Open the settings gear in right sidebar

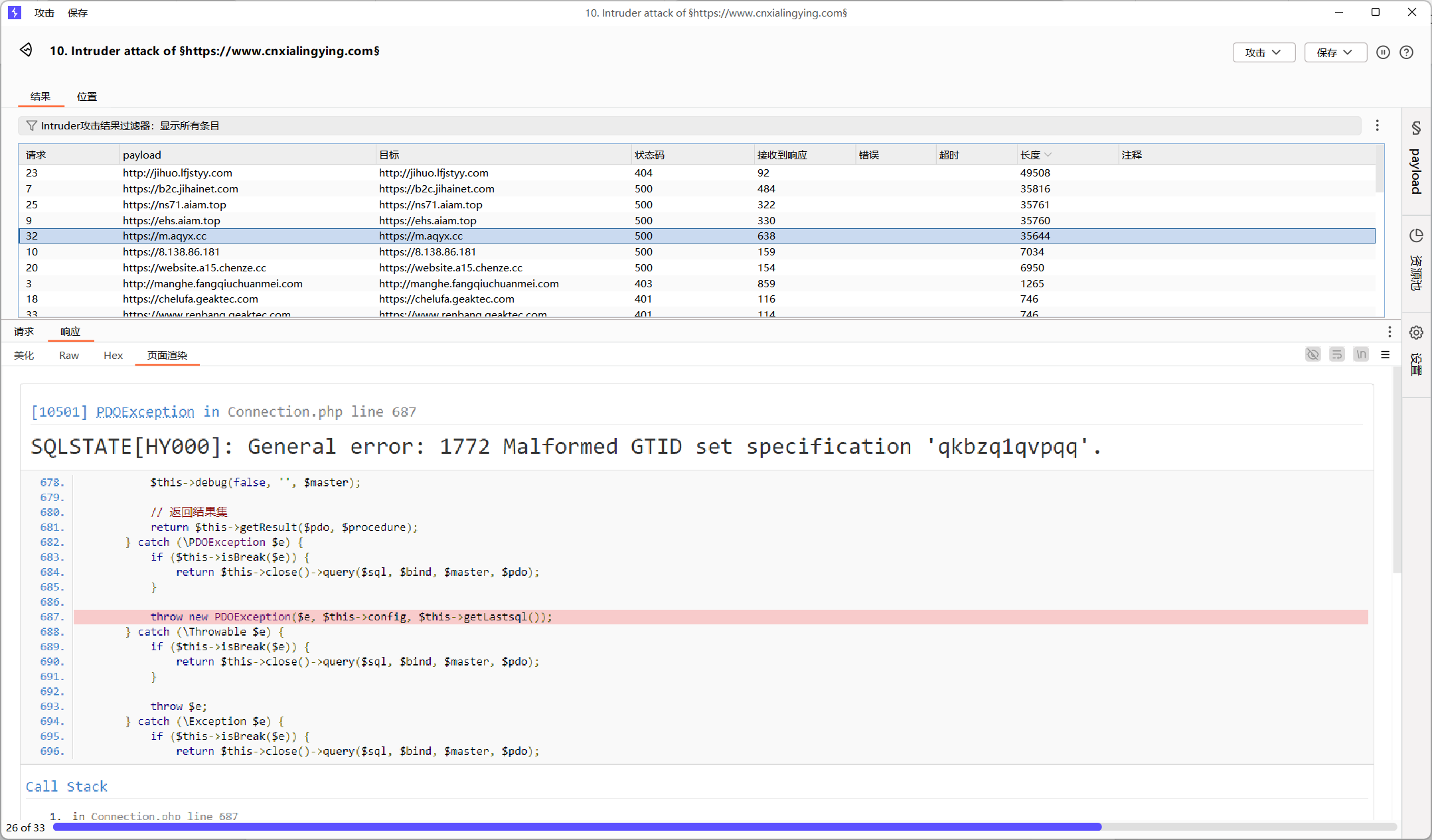click(1416, 332)
